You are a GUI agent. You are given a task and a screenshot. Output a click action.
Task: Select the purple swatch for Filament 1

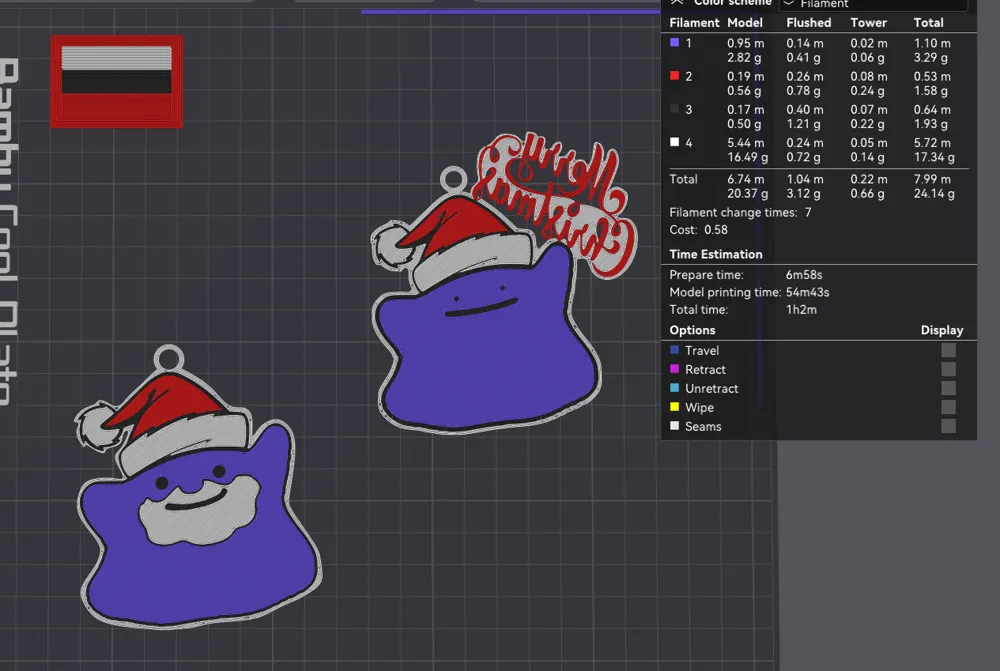click(676, 43)
